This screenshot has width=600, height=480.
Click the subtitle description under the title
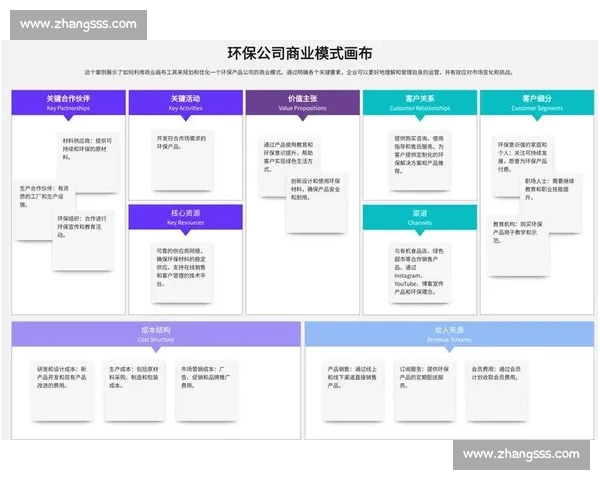pyautogui.click(x=299, y=72)
